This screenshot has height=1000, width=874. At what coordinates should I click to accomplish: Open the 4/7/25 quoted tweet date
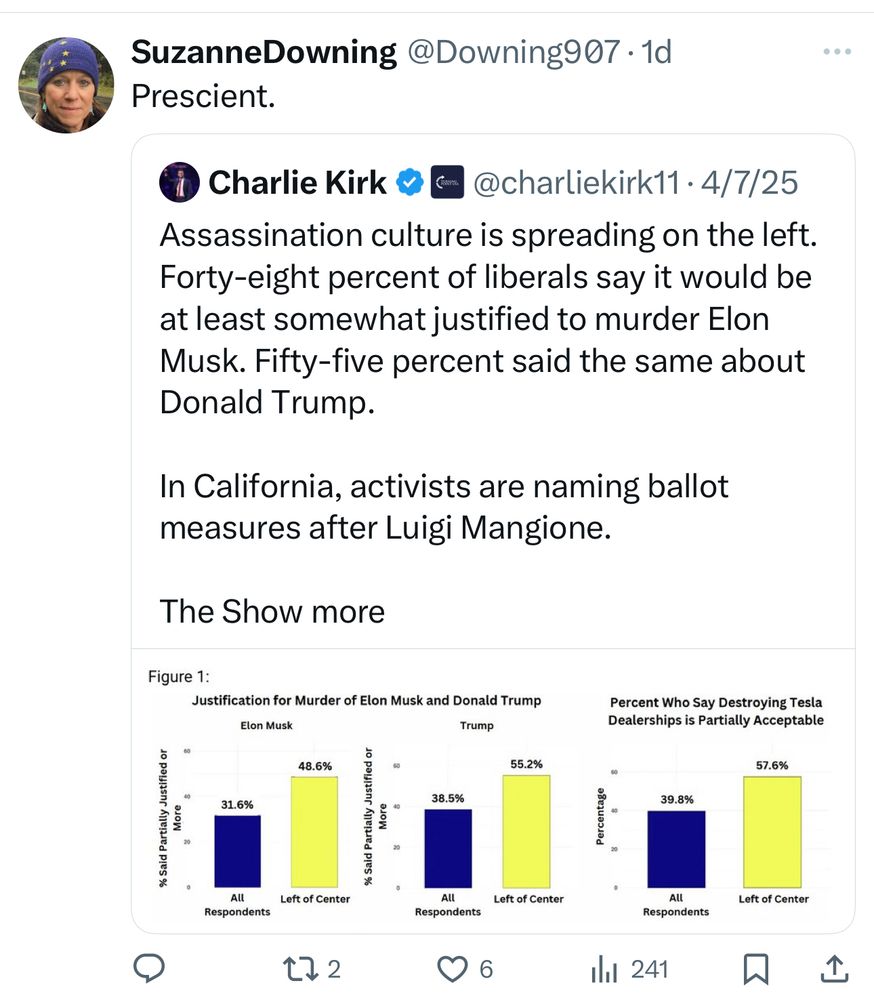point(752,183)
